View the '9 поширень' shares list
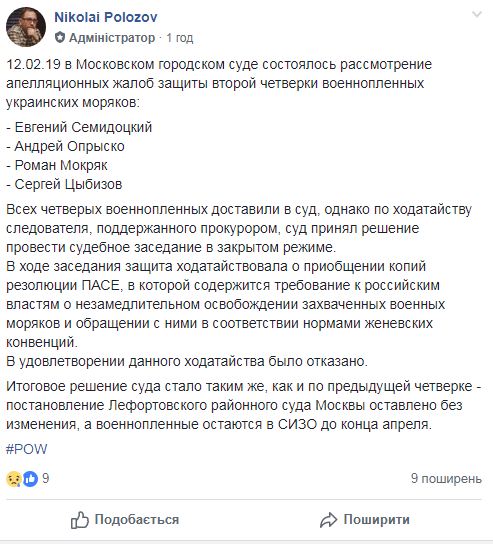The width and height of the screenshot is (493, 544). [446, 478]
